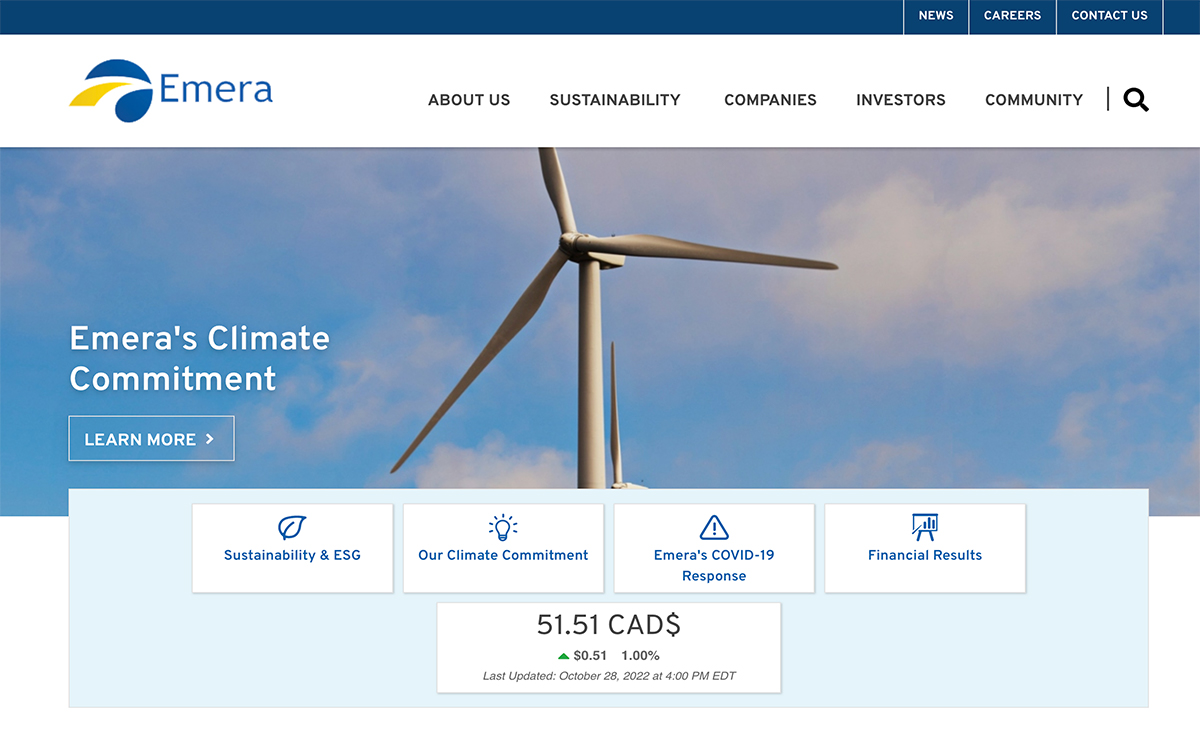Open the About Us menu
The image size is (1200, 747).
click(469, 100)
